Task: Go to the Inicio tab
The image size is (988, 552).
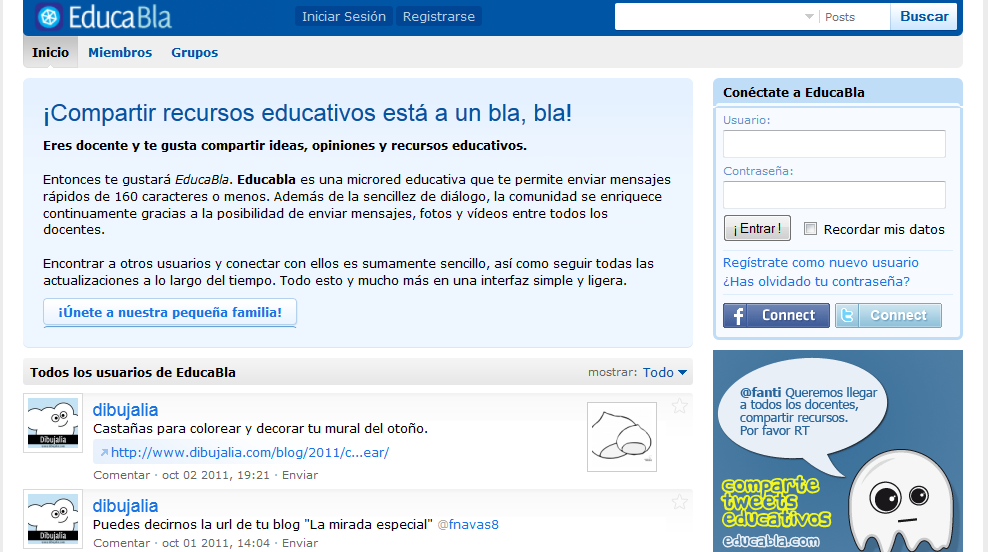Action: [x=50, y=52]
